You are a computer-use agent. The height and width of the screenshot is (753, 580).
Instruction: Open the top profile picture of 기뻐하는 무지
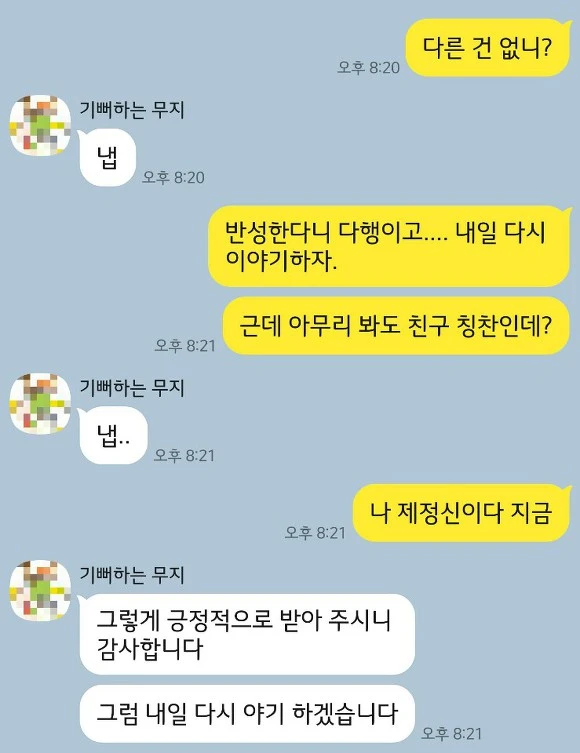40,125
